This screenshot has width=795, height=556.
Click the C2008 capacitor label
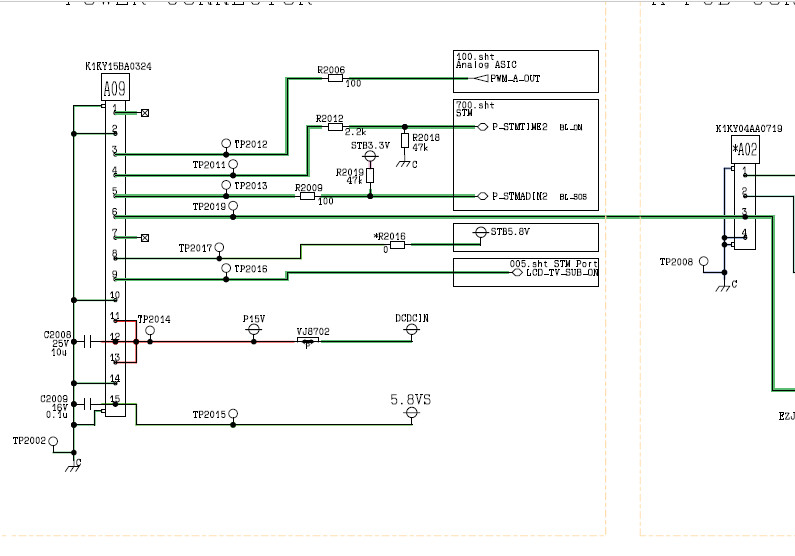coord(57,335)
